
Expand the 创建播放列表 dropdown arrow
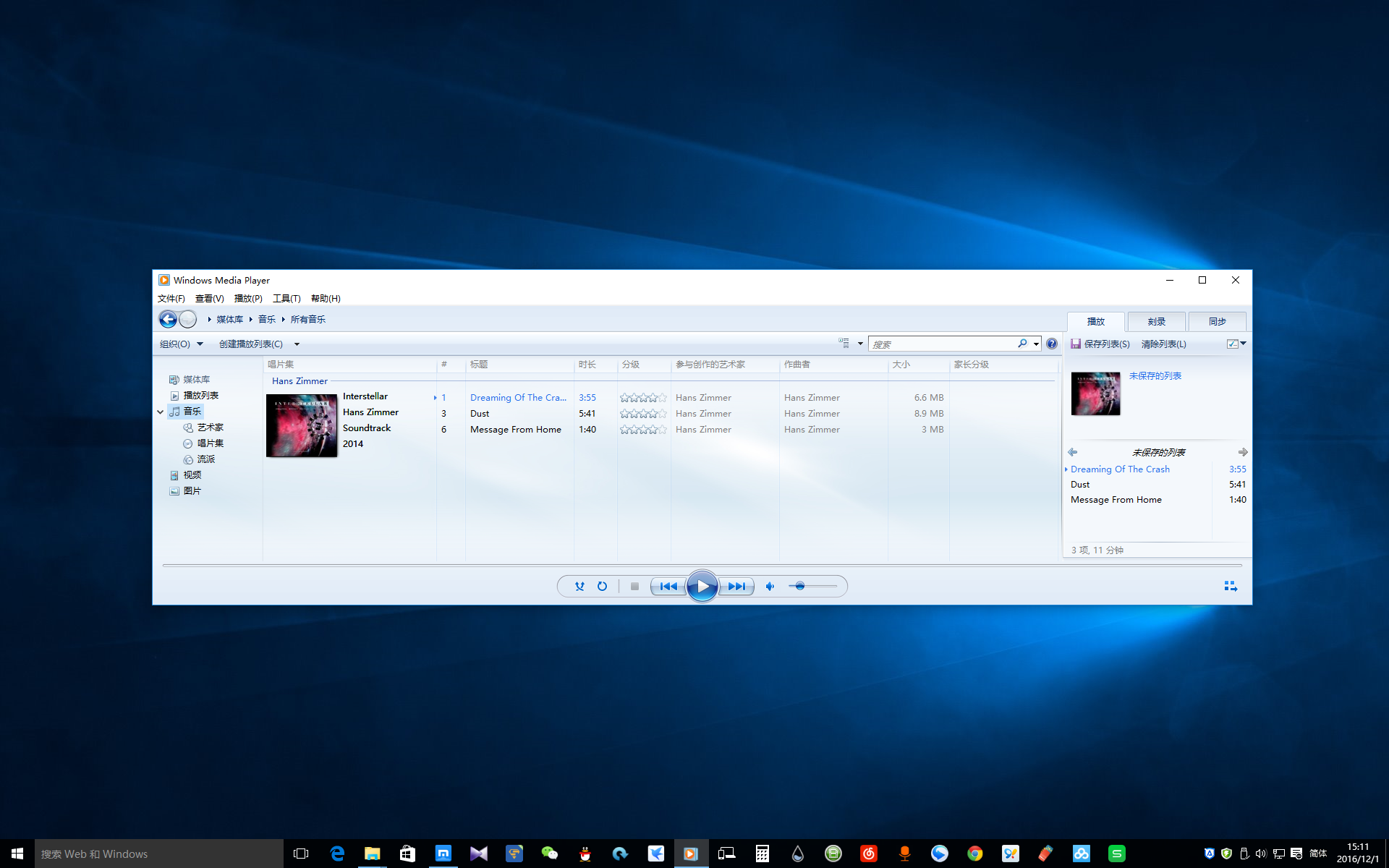[x=297, y=344]
